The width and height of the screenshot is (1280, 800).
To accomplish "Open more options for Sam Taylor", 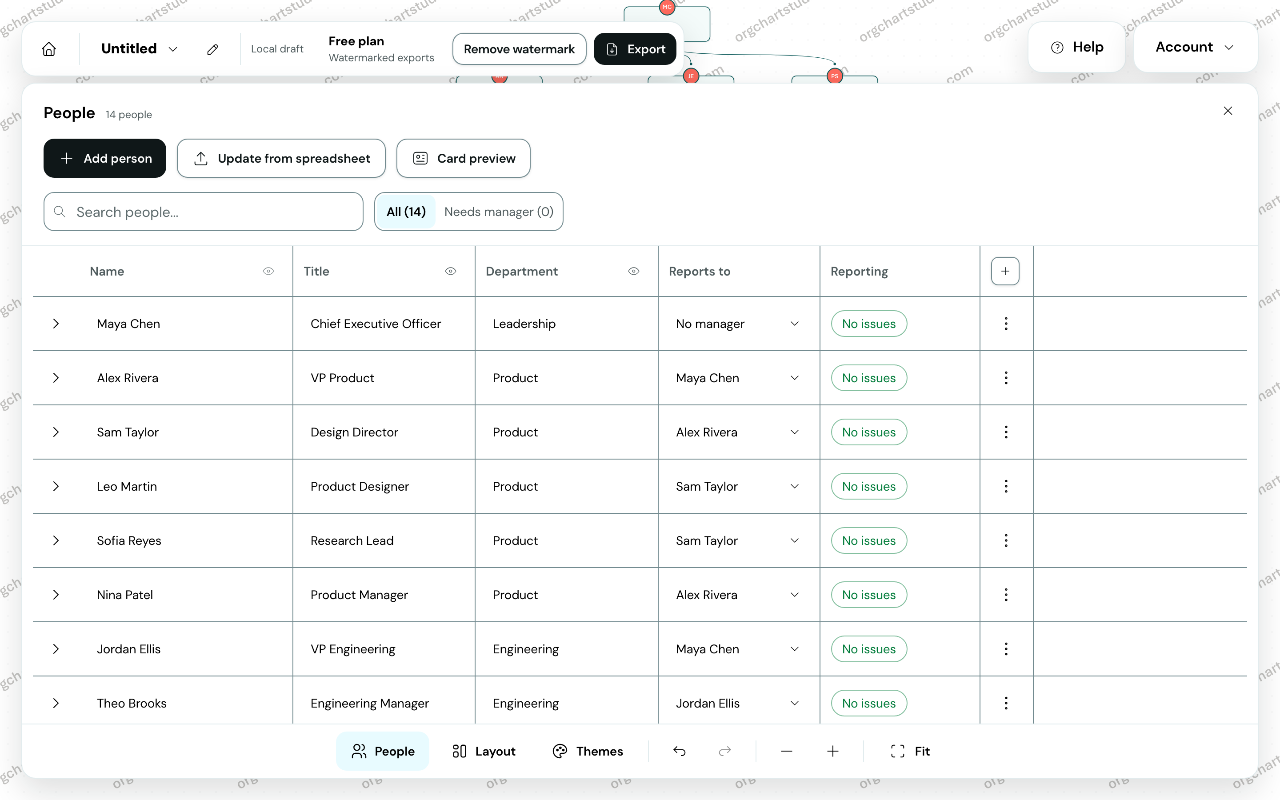I will click(x=1006, y=432).
